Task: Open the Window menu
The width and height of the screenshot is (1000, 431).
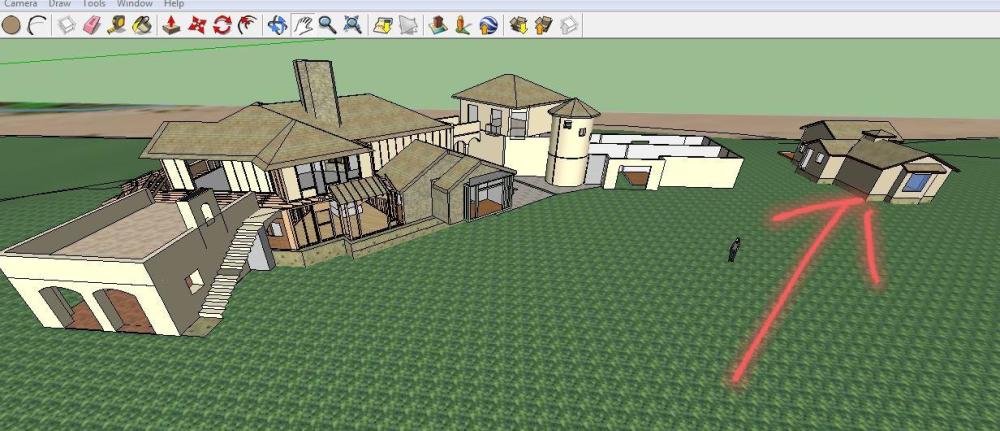Action: 134,4
